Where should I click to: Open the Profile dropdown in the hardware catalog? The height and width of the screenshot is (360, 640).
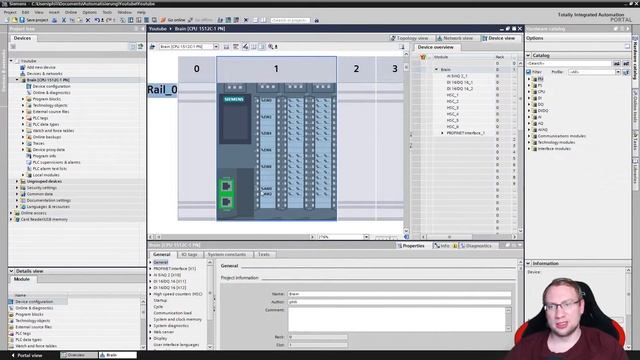click(618, 72)
